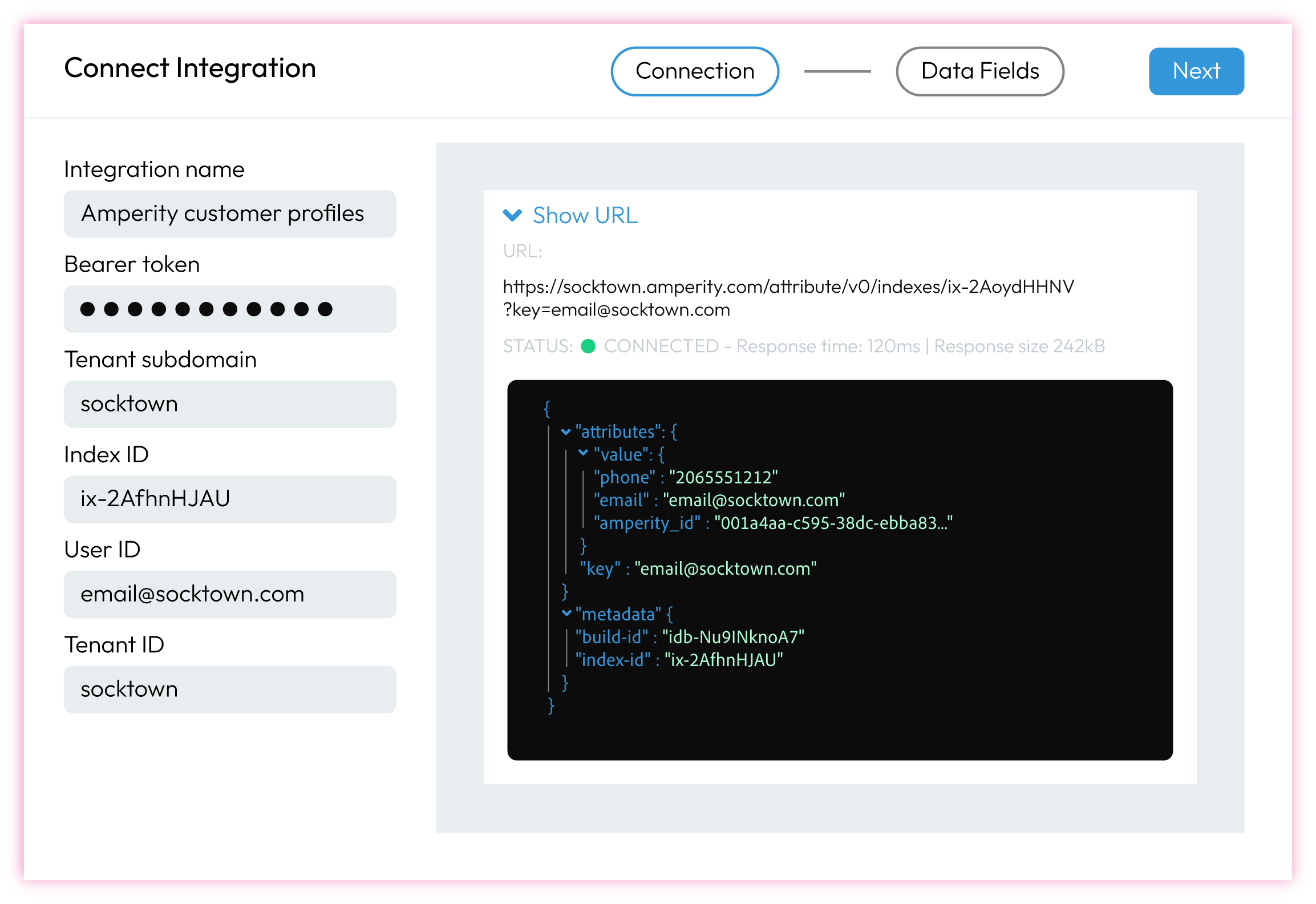This screenshot has height=904, width=1316.
Task: Click the Tenant subdomain label
Action: click(x=160, y=360)
